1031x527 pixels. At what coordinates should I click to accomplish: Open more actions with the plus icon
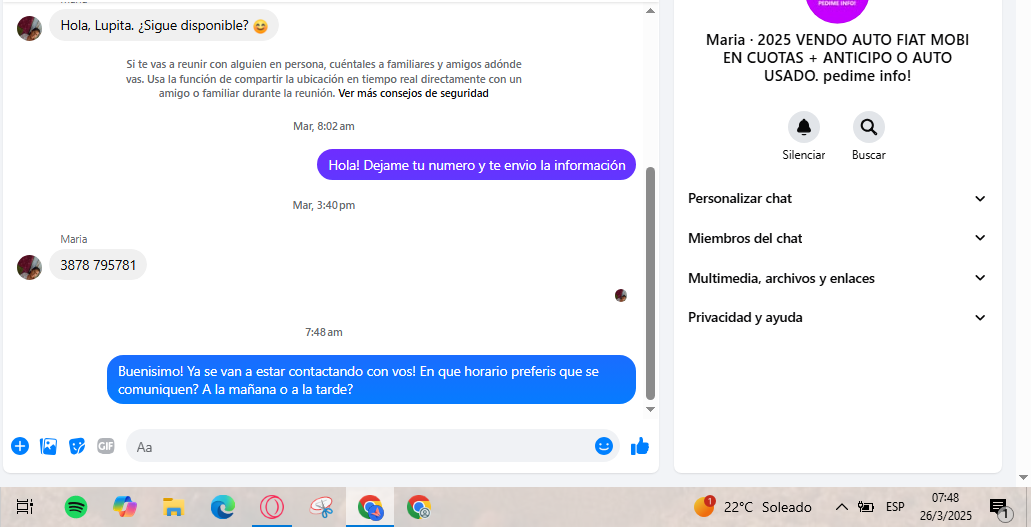pos(20,446)
